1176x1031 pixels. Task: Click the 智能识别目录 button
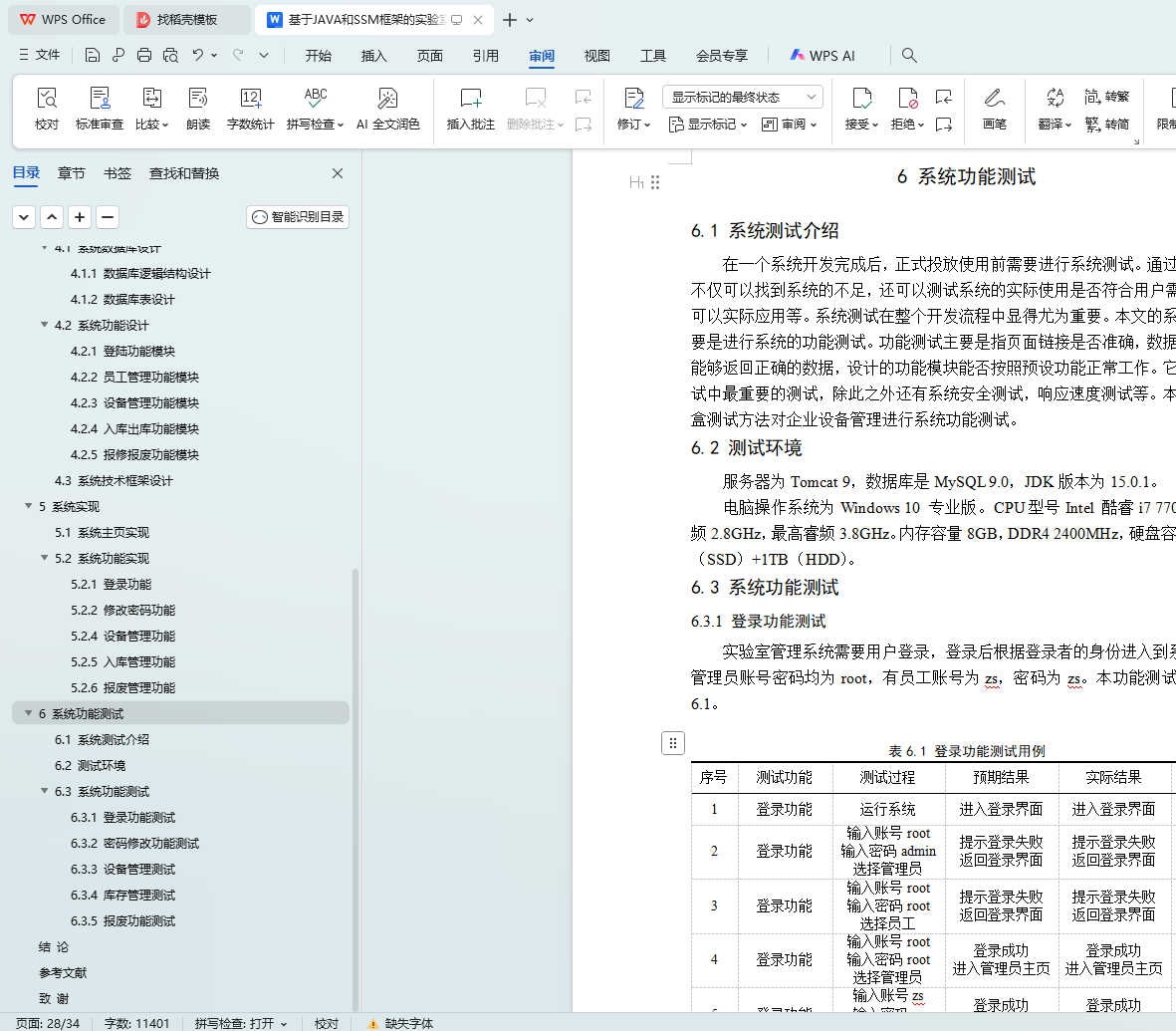[298, 217]
